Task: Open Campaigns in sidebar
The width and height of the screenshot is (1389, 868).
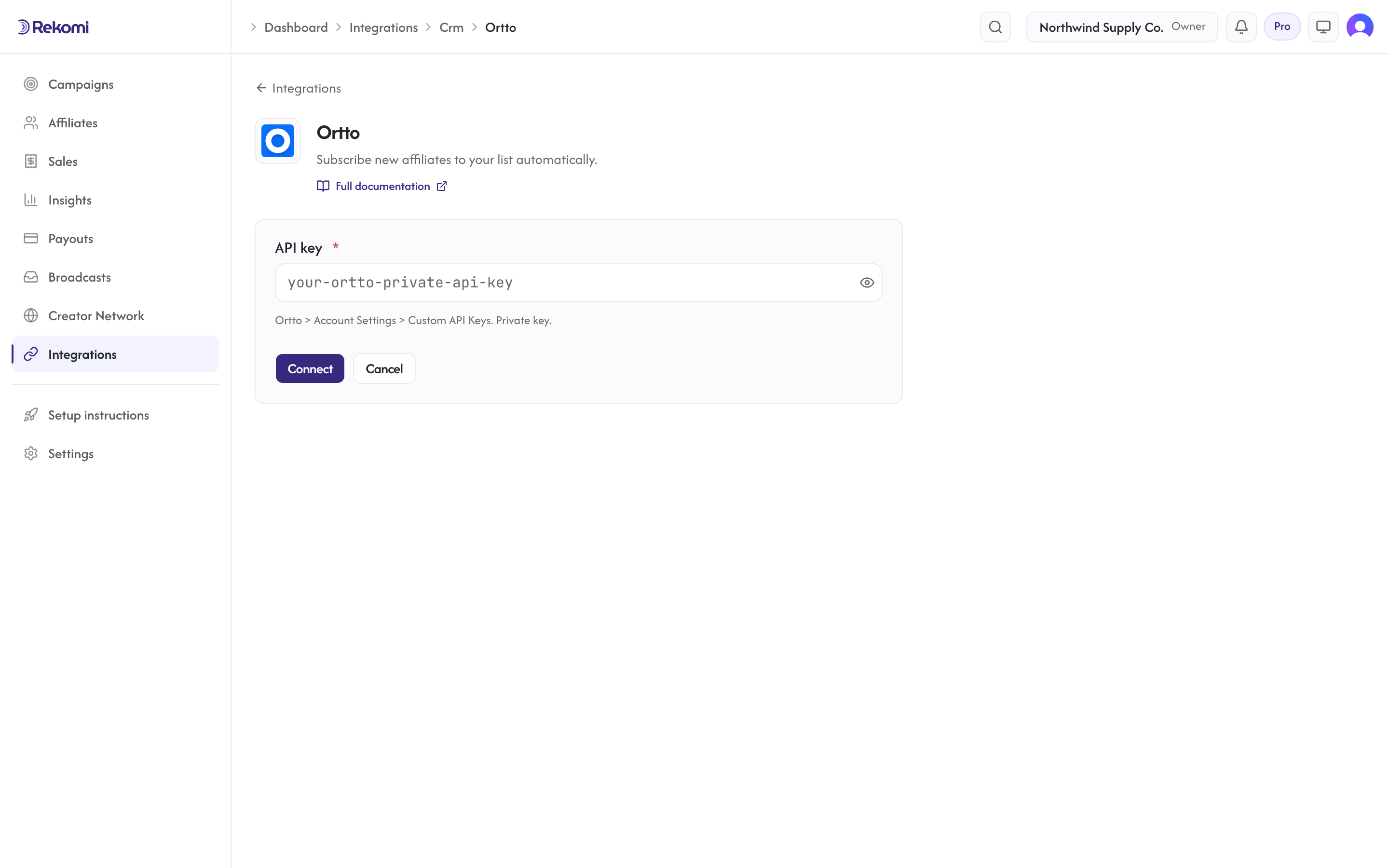Action: coord(115,84)
